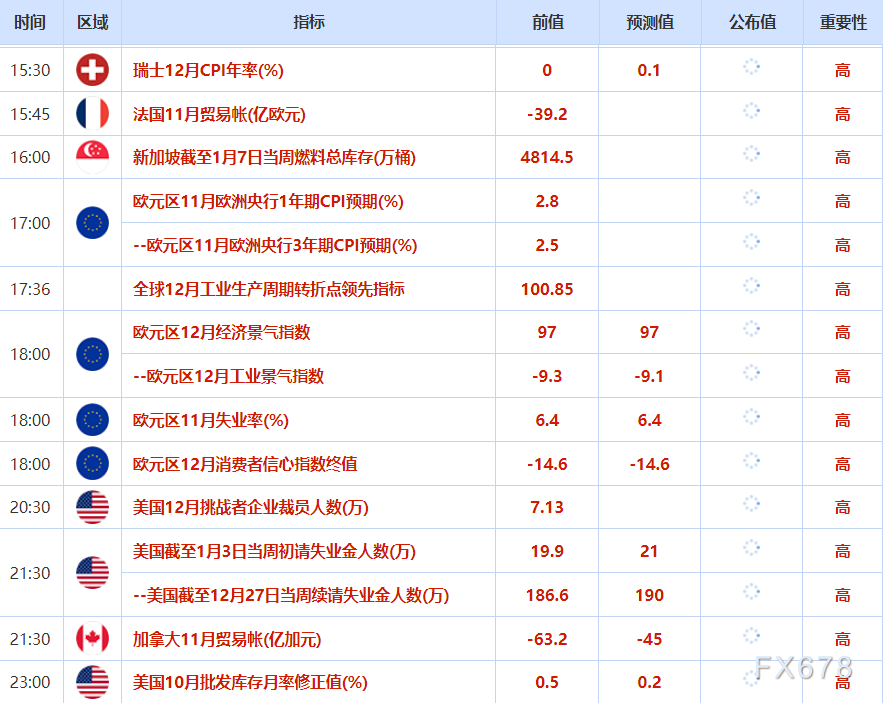Click the value 4814.5 in 前值 column
This screenshot has height=703, width=883.
tap(547, 157)
